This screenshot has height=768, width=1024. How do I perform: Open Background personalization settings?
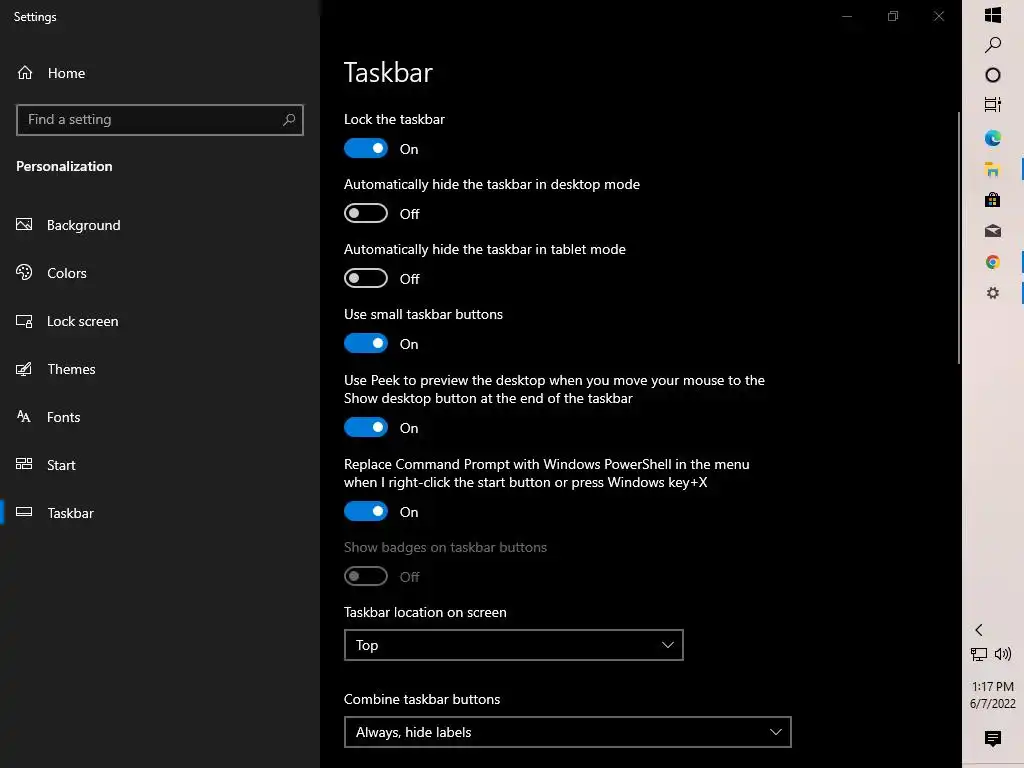pyautogui.click(x=83, y=225)
